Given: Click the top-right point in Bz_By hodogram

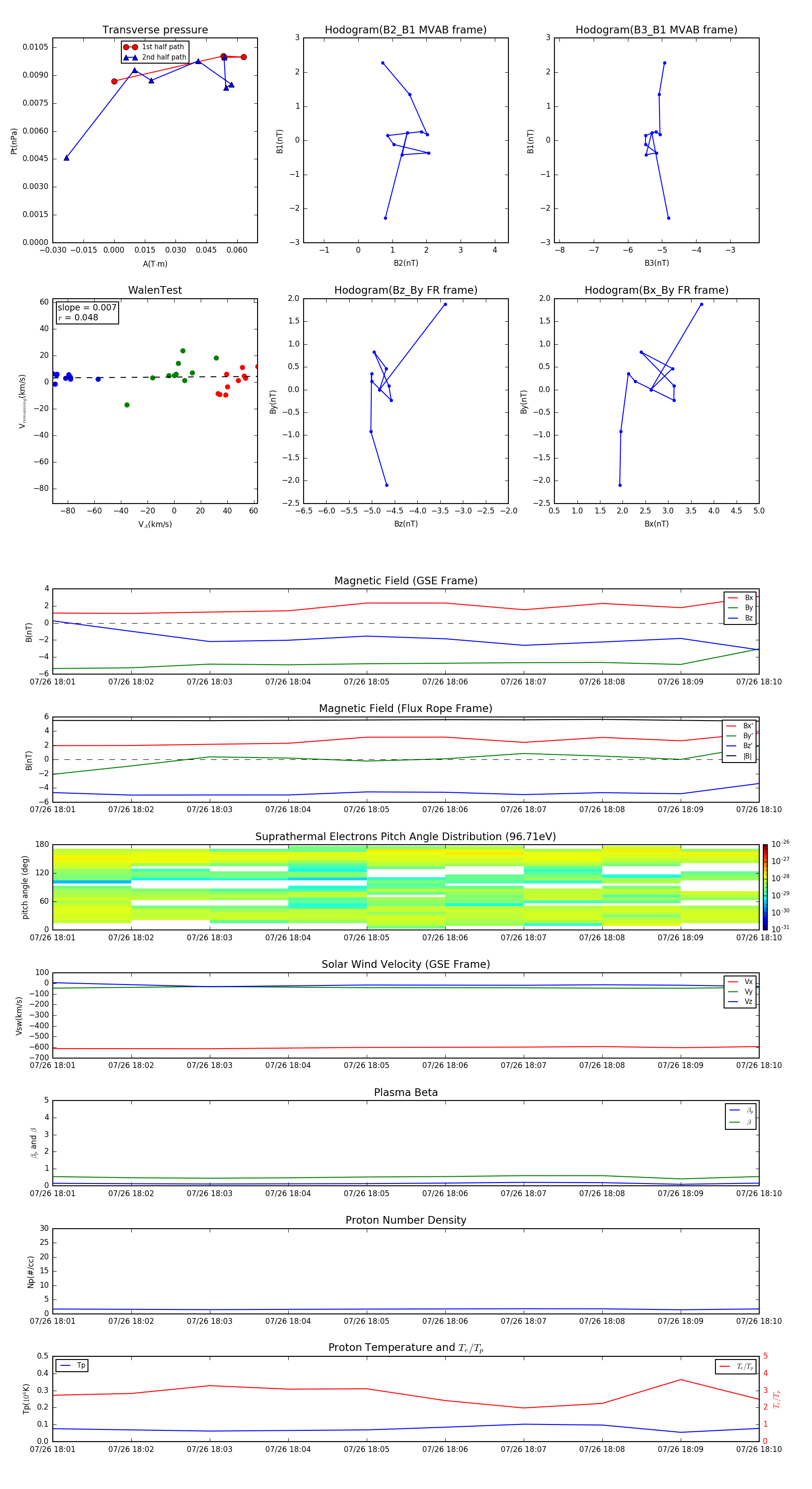Looking at the screenshot, I should pos(445,304).
